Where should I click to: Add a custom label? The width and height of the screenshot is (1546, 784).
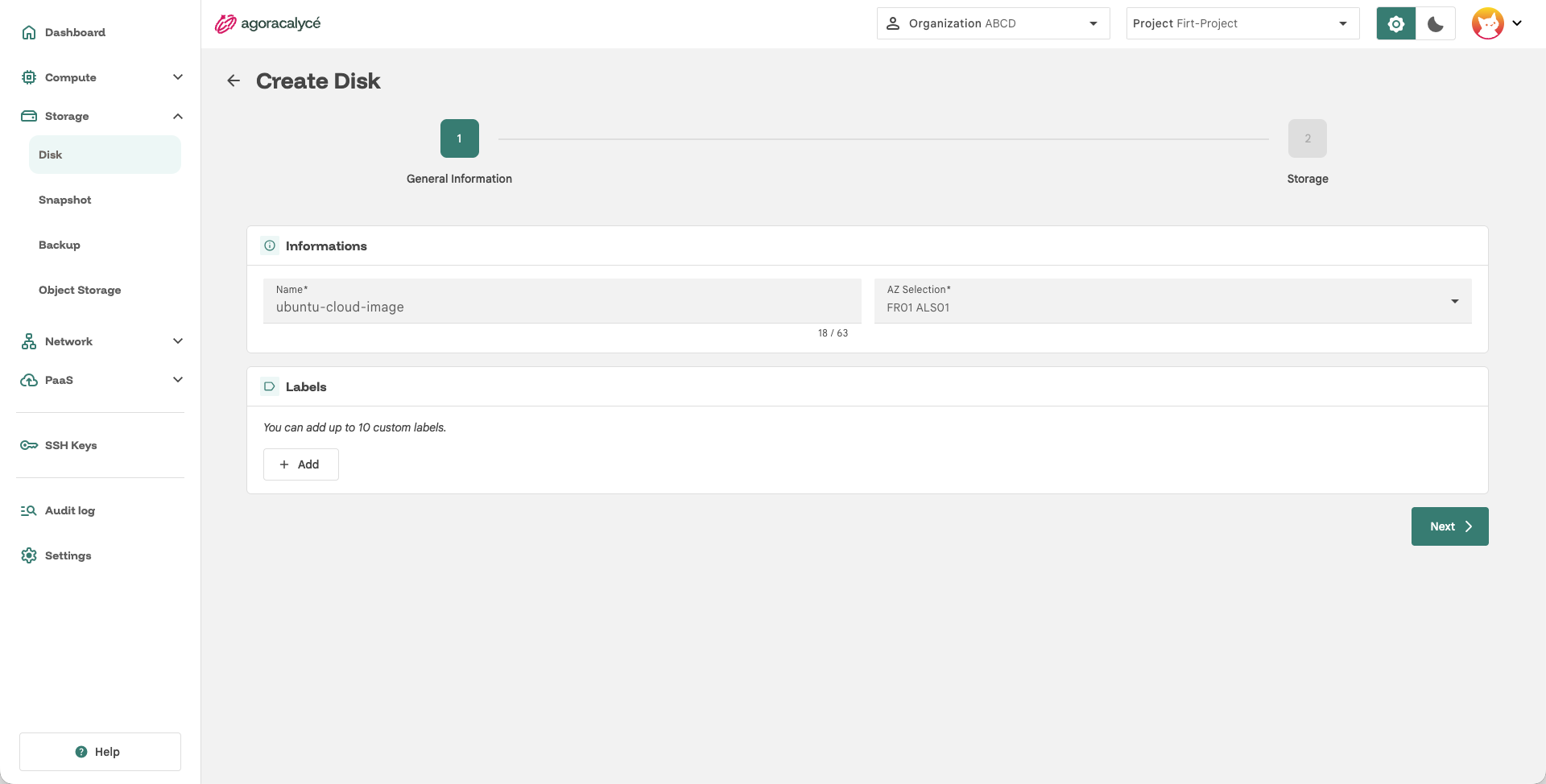point(300,464)
